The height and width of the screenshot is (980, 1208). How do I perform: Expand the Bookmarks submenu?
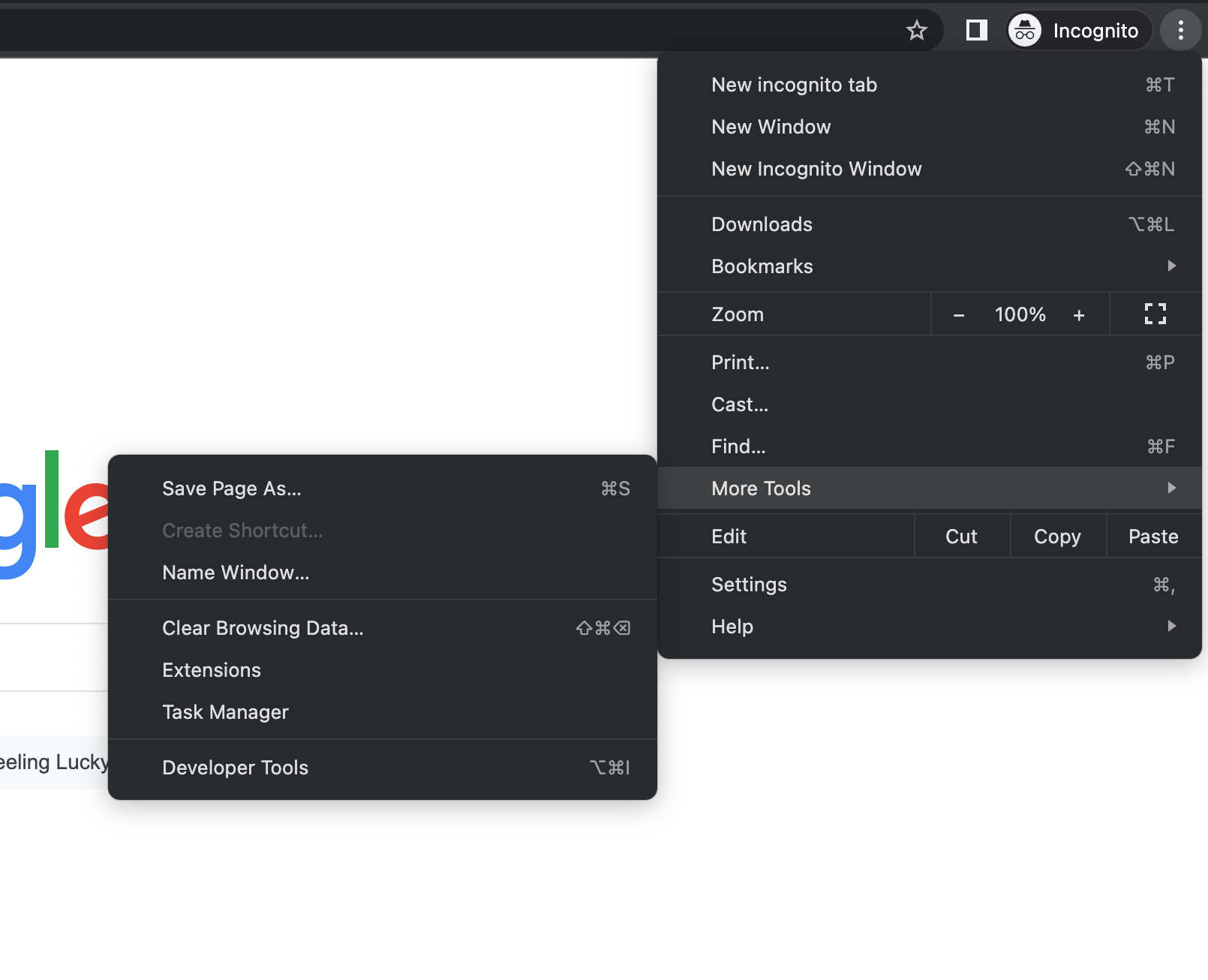[x=930, y=266]
